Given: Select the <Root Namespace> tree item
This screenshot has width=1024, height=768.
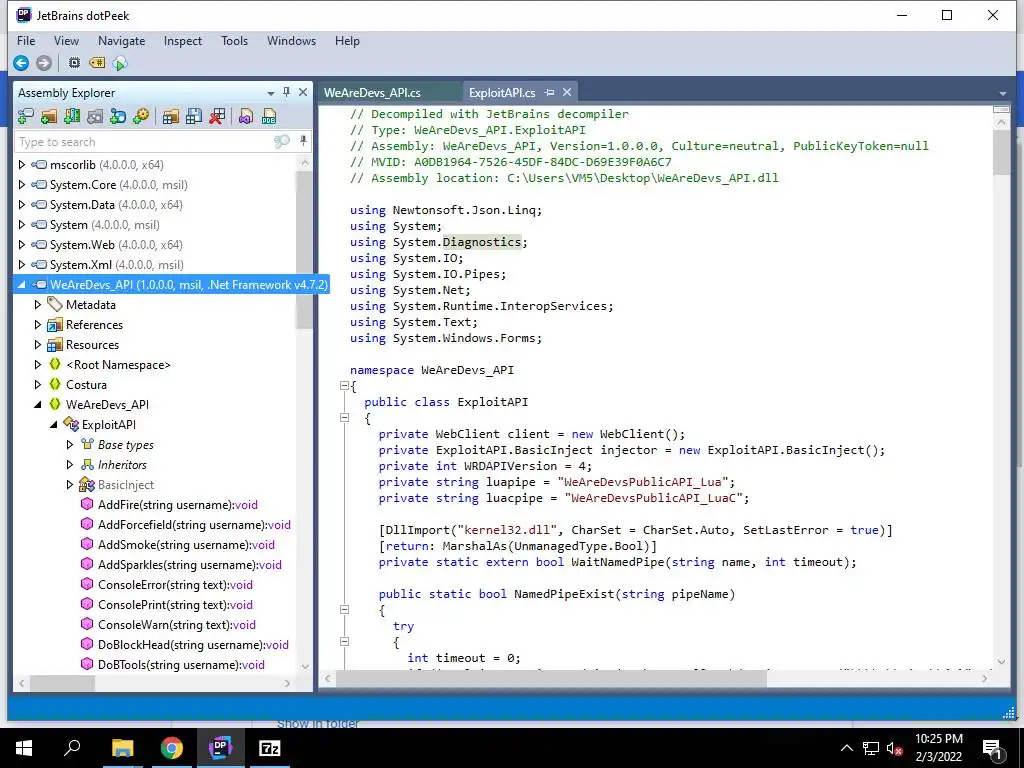Looking at the screenshot, I should 118,364.
